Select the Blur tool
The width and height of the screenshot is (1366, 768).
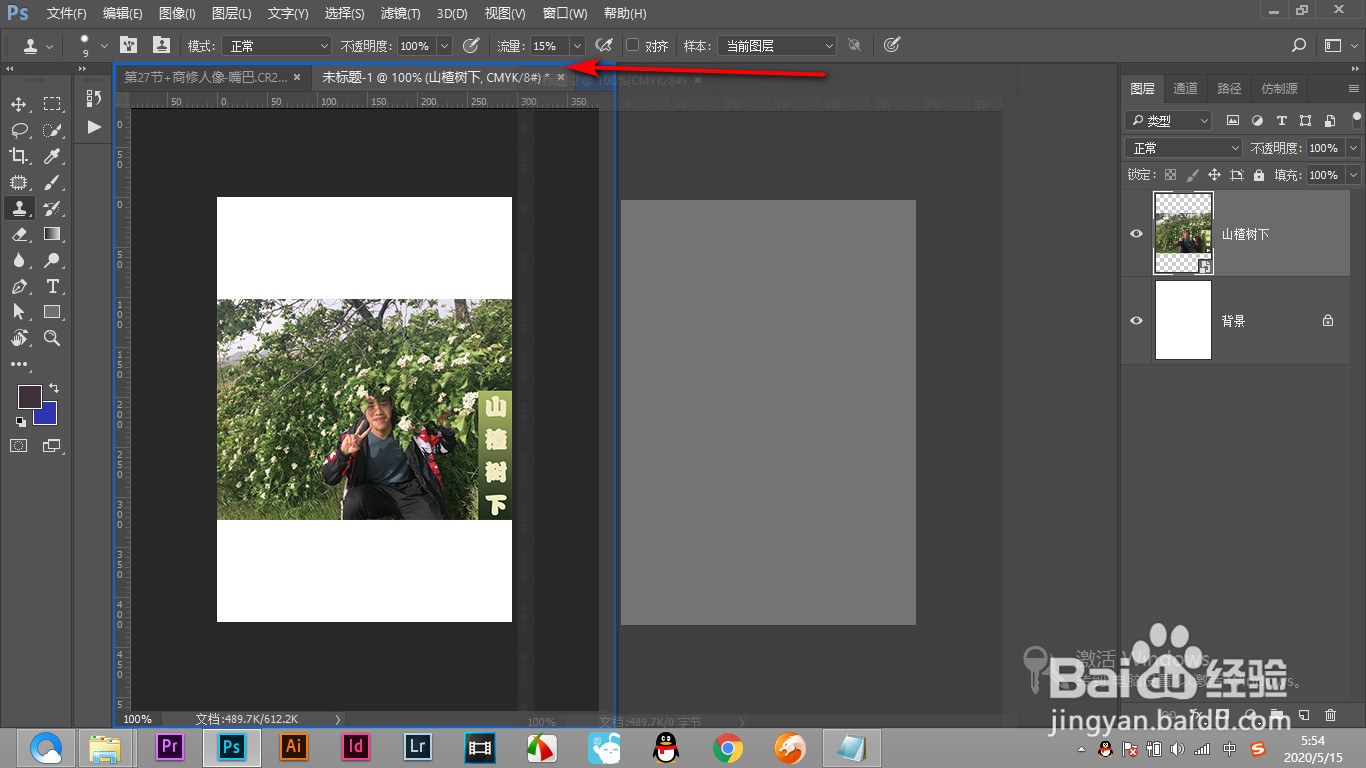click(19, 260)
